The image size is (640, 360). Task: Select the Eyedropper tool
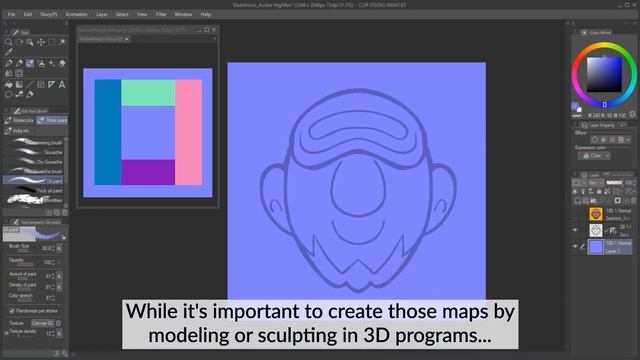click(x=9, y=52)
